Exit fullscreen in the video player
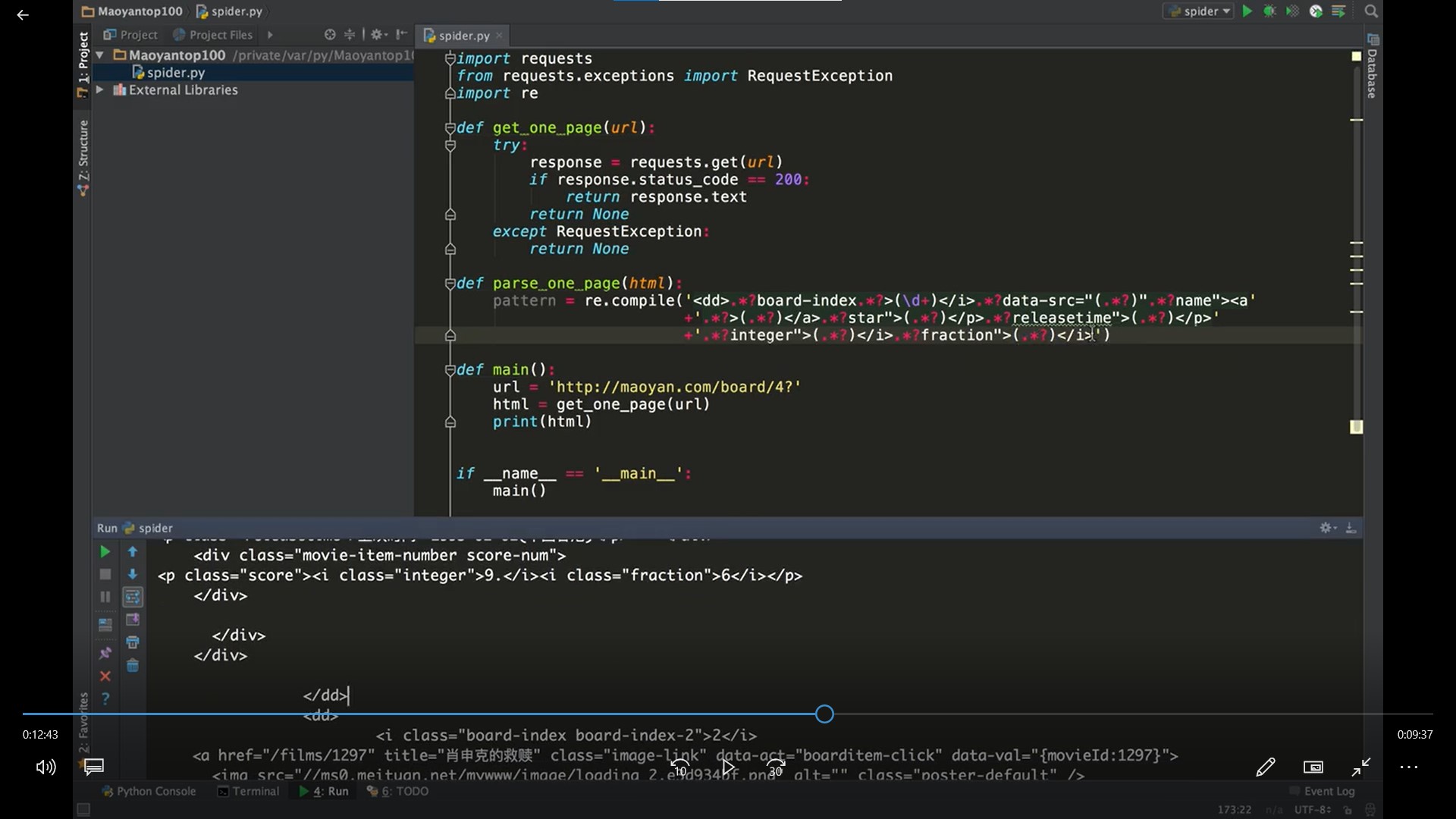The height and width of the screenshot is (819, 1456). click(x=1361, y=767)
